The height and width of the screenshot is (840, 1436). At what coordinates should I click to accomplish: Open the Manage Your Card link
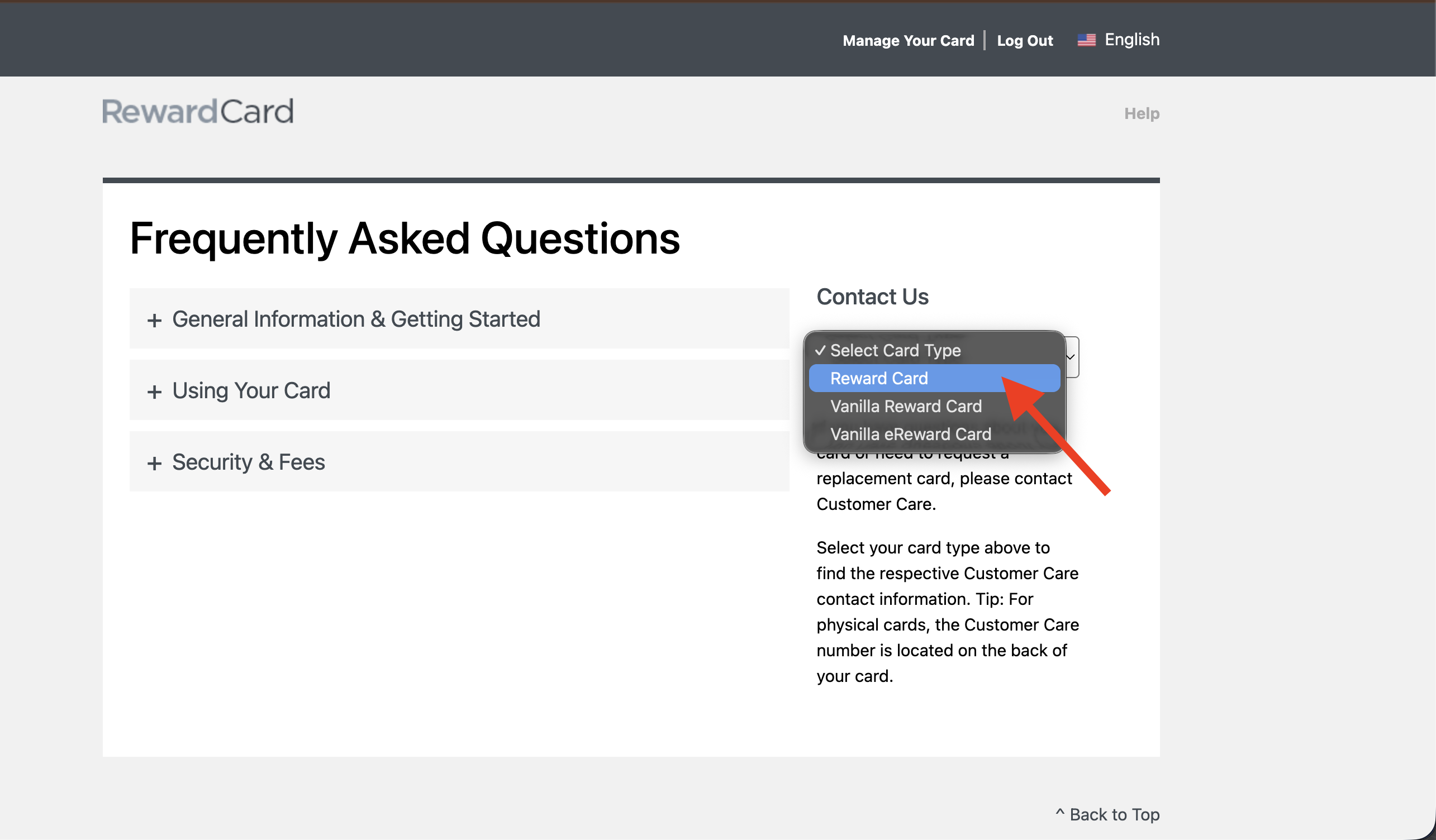click(909, 40)
